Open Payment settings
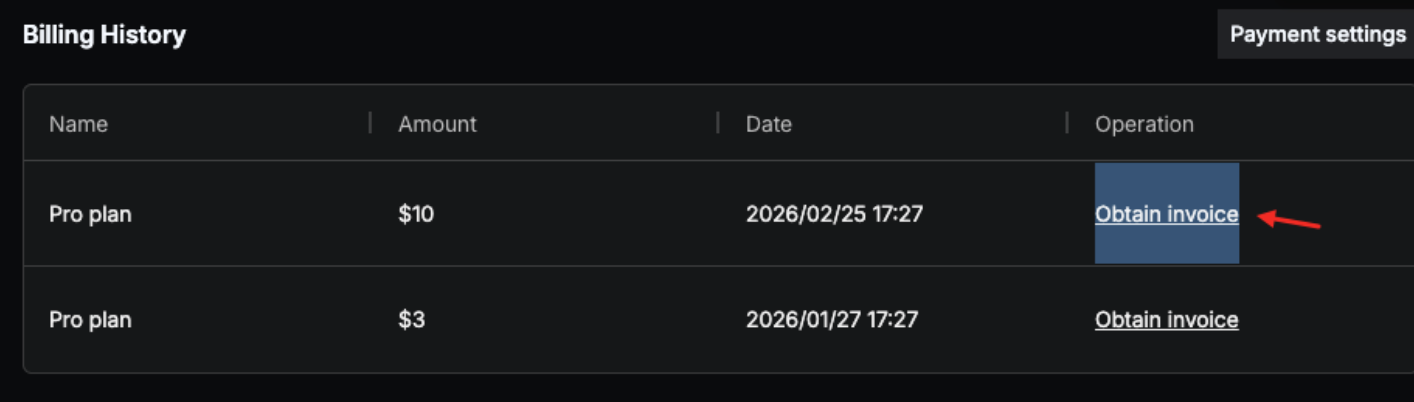Image resolution: width=1414 pixels, height=402 pixels. [x=1317, y=35]
